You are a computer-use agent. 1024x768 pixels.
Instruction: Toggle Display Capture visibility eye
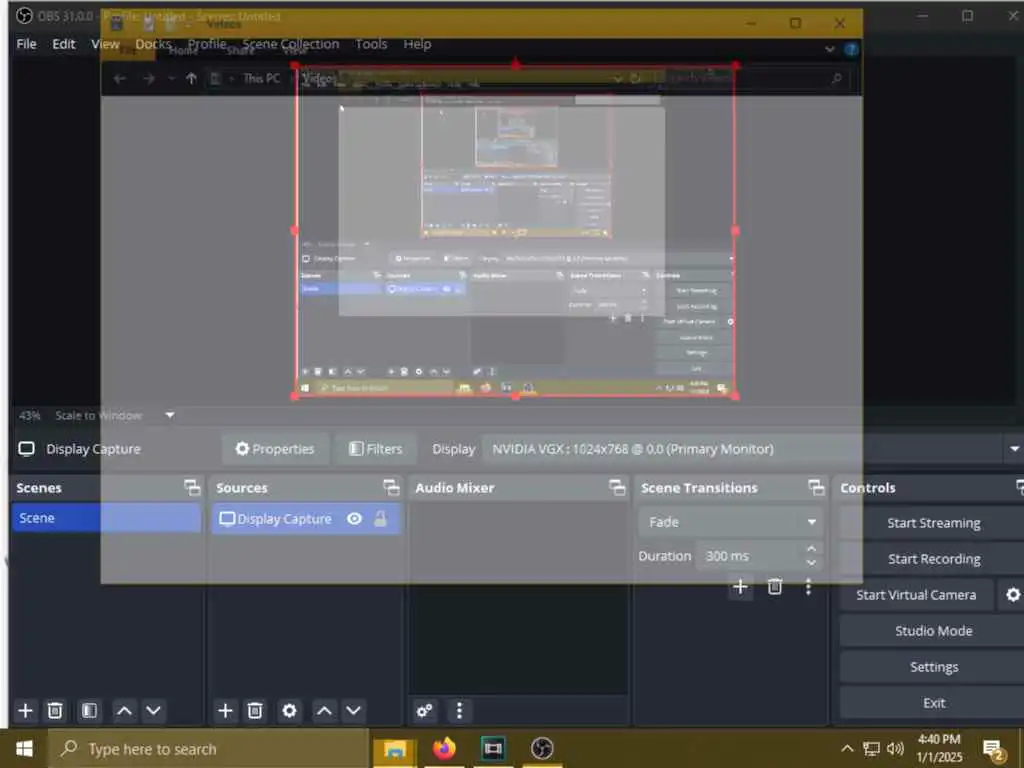(355, 519)
